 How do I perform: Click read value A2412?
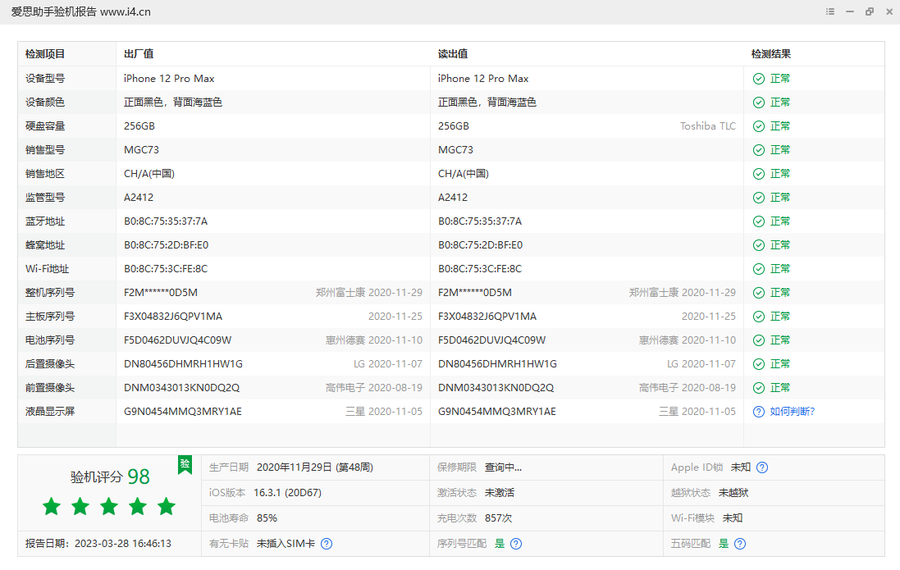tap(452, 197)
